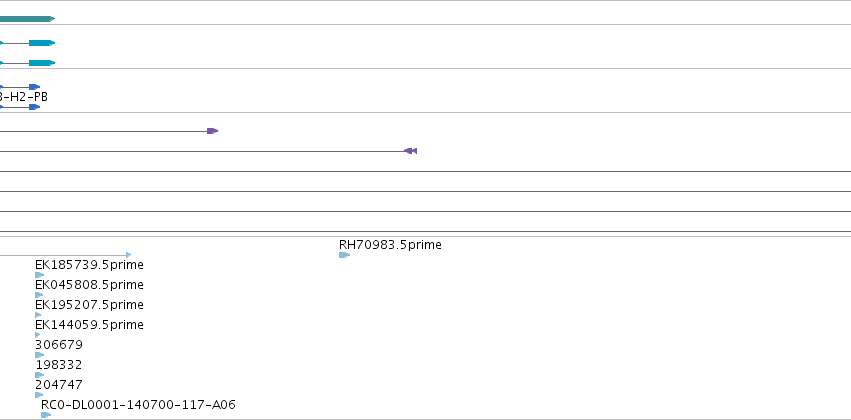Click the first cyan transcript exon block
This screenshot has width=851, height=420.
pyautogui.click(x=41, y=43)
